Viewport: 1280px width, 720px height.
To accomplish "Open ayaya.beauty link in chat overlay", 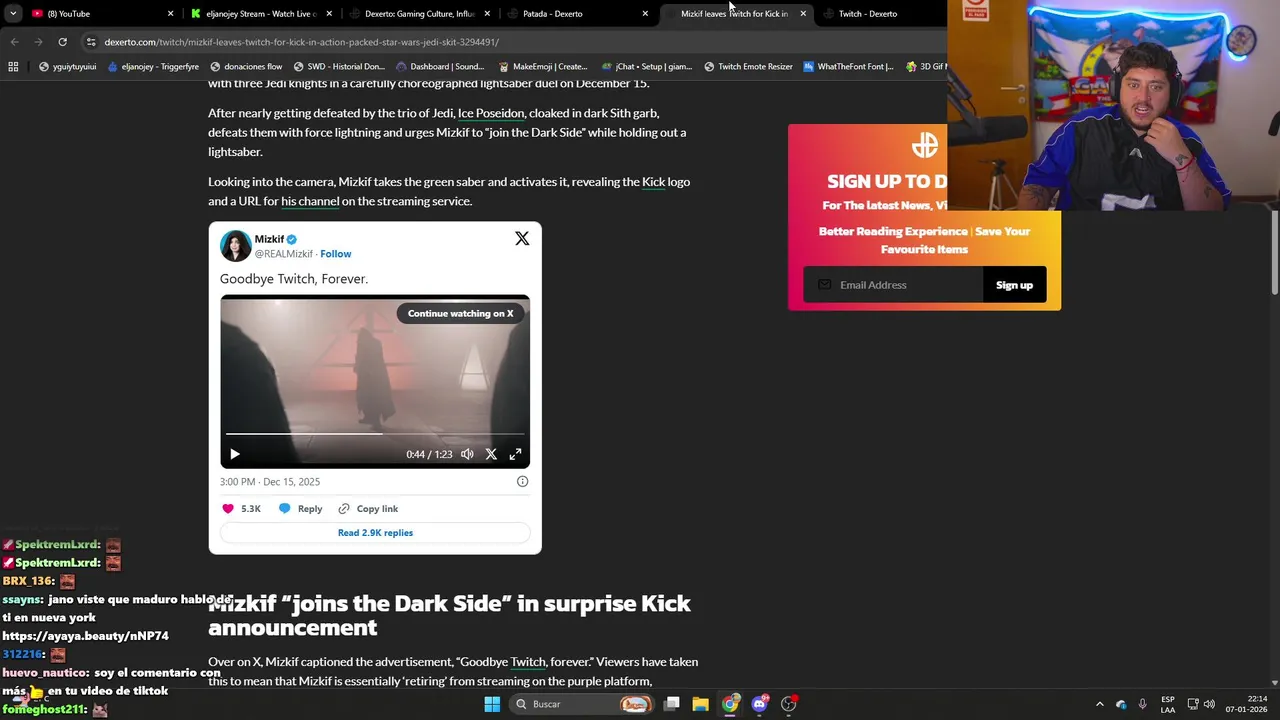I will pos(85,636).
